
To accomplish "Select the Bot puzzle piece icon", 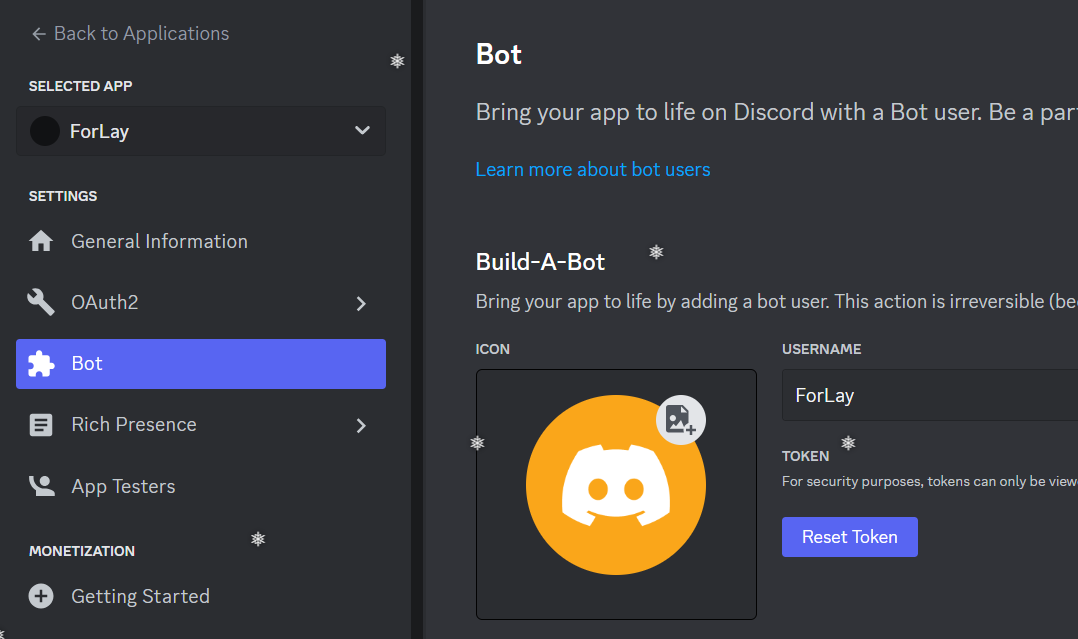I will (x=41, y=364).
